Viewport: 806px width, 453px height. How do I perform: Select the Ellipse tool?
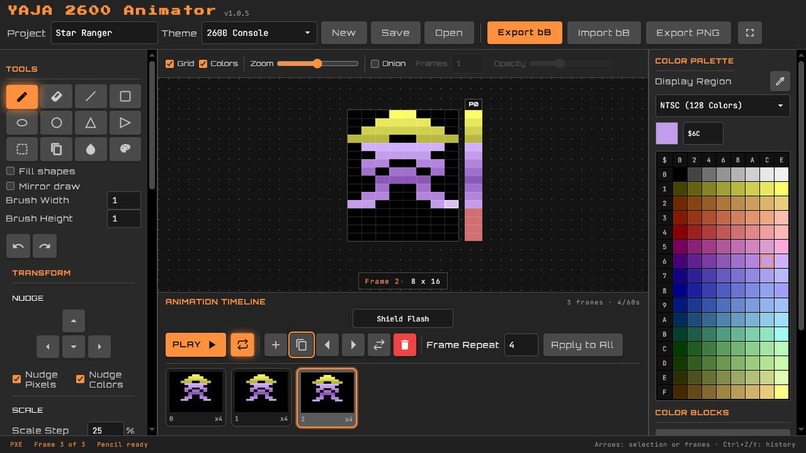click(22, 123)
